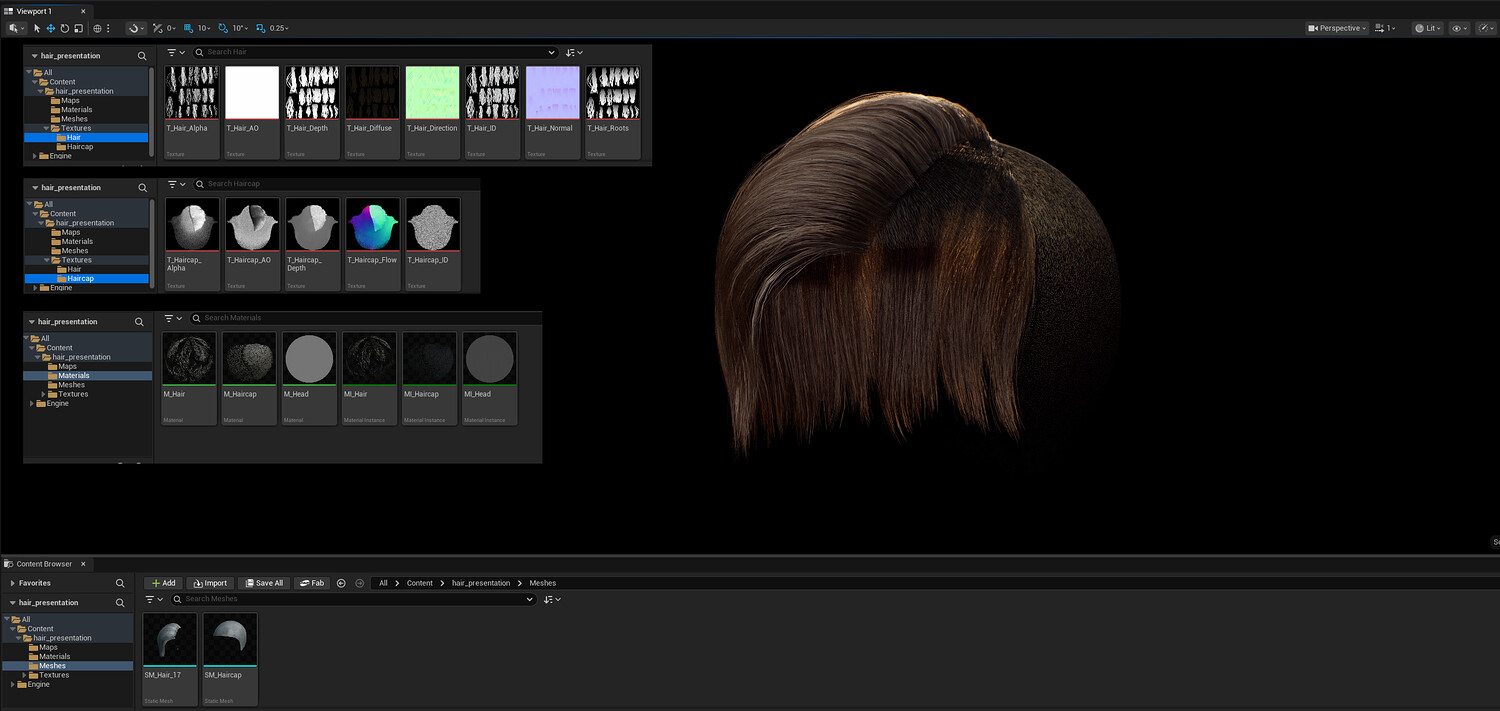The height and width of the screenshot is (711, 1500).
Task: Select the Content Browser tab
Action: click(x=43, y=564)
